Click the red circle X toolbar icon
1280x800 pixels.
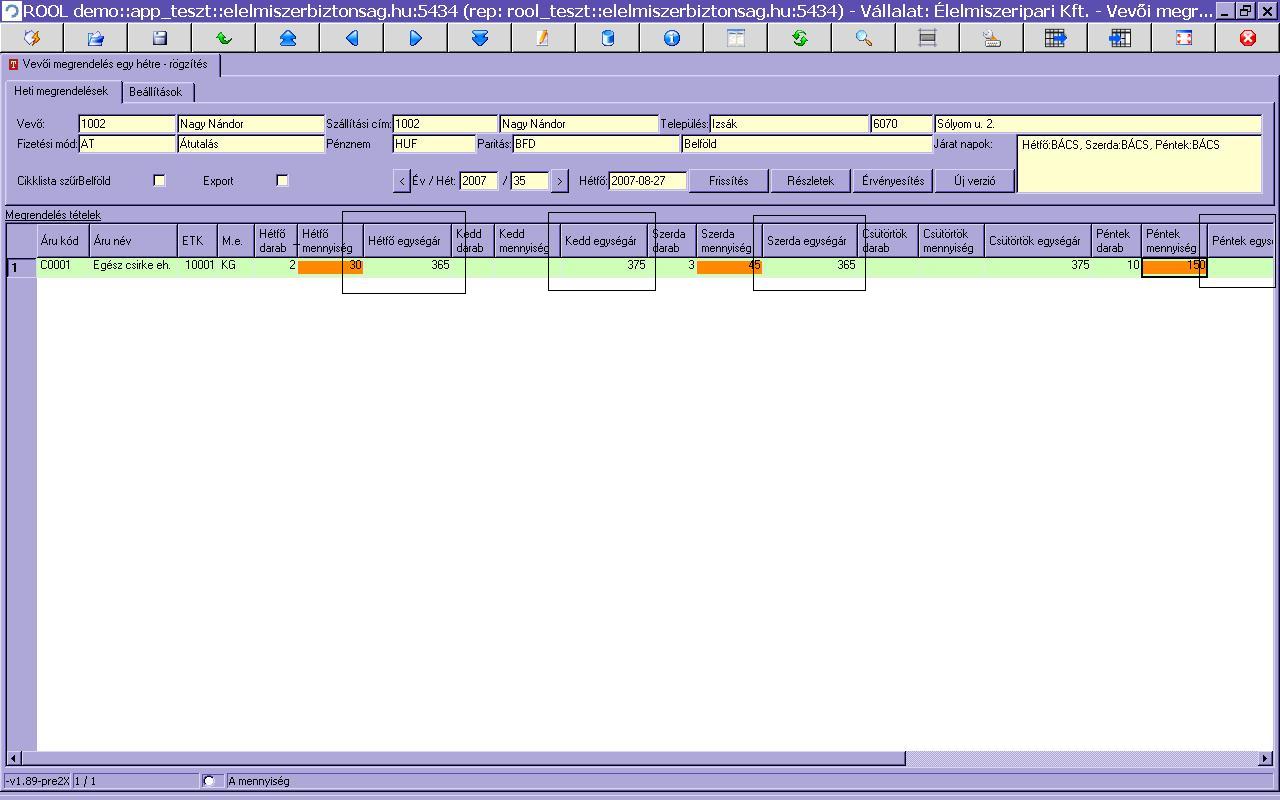tap(1247, 38)
